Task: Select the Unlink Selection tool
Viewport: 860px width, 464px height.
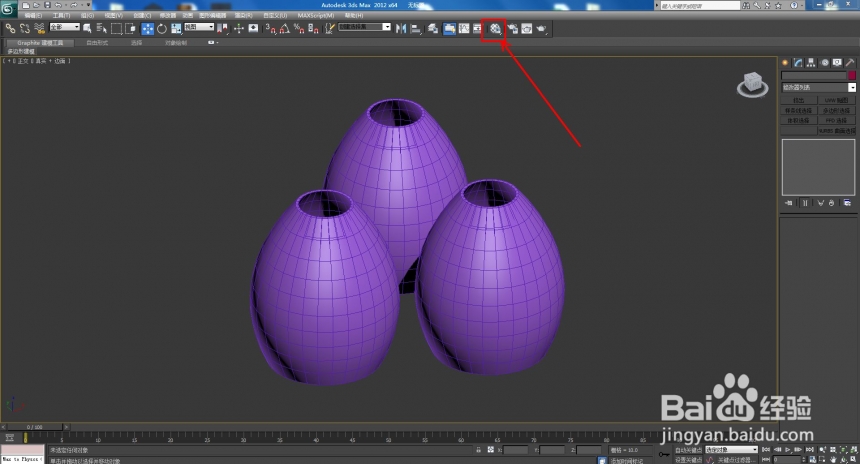Action: click(25, 28)
